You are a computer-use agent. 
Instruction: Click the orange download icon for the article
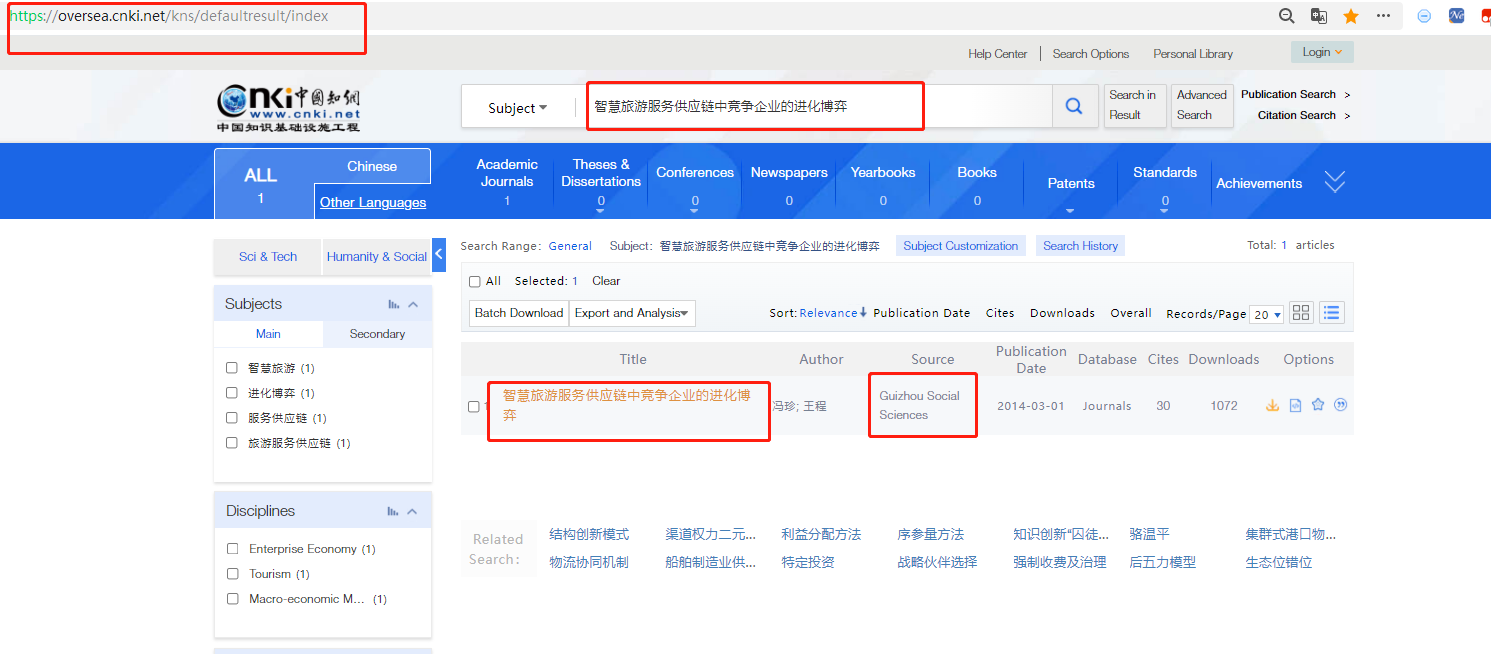[1273, 405]
